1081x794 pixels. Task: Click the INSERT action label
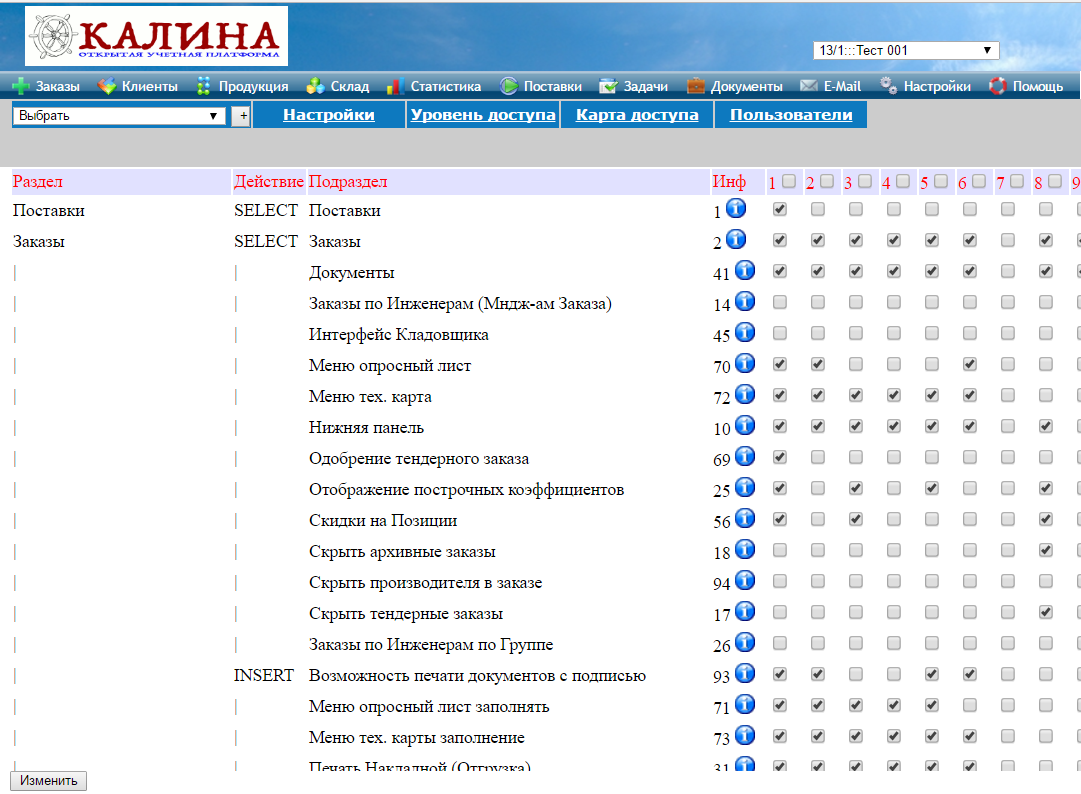coord(263,675)
